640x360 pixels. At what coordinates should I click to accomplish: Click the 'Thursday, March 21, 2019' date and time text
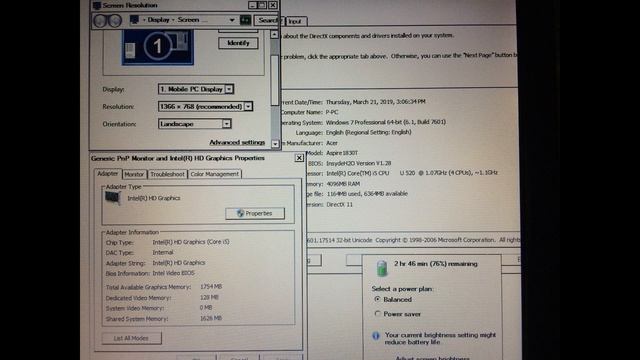[376, 102]
